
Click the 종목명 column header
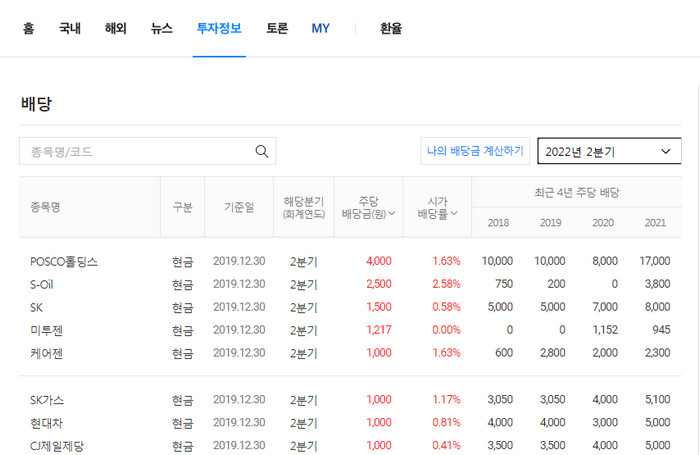point(45,207)
